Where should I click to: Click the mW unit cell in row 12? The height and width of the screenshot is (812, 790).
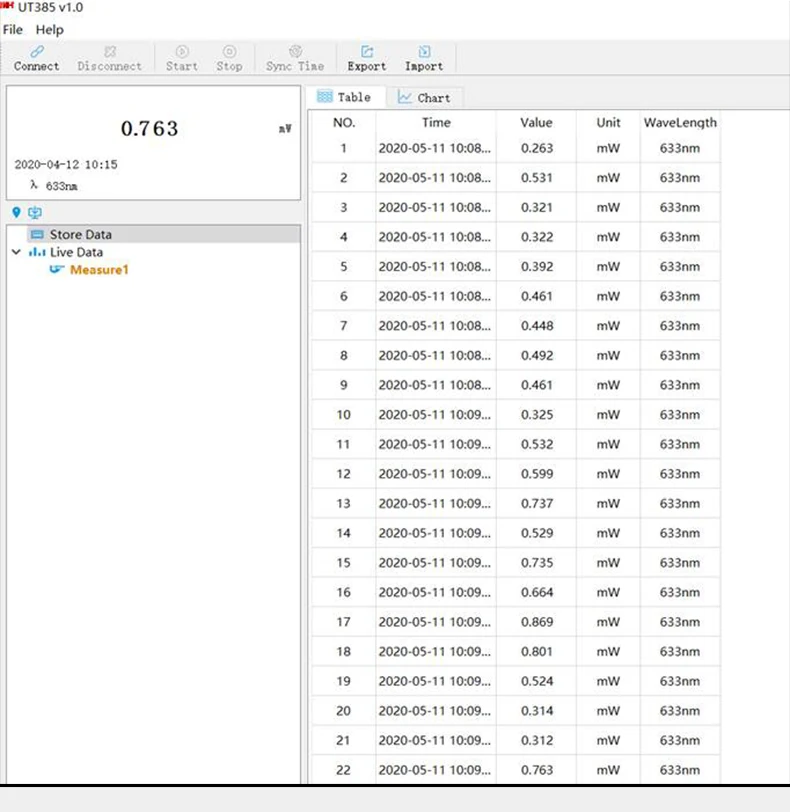[608, 473]
